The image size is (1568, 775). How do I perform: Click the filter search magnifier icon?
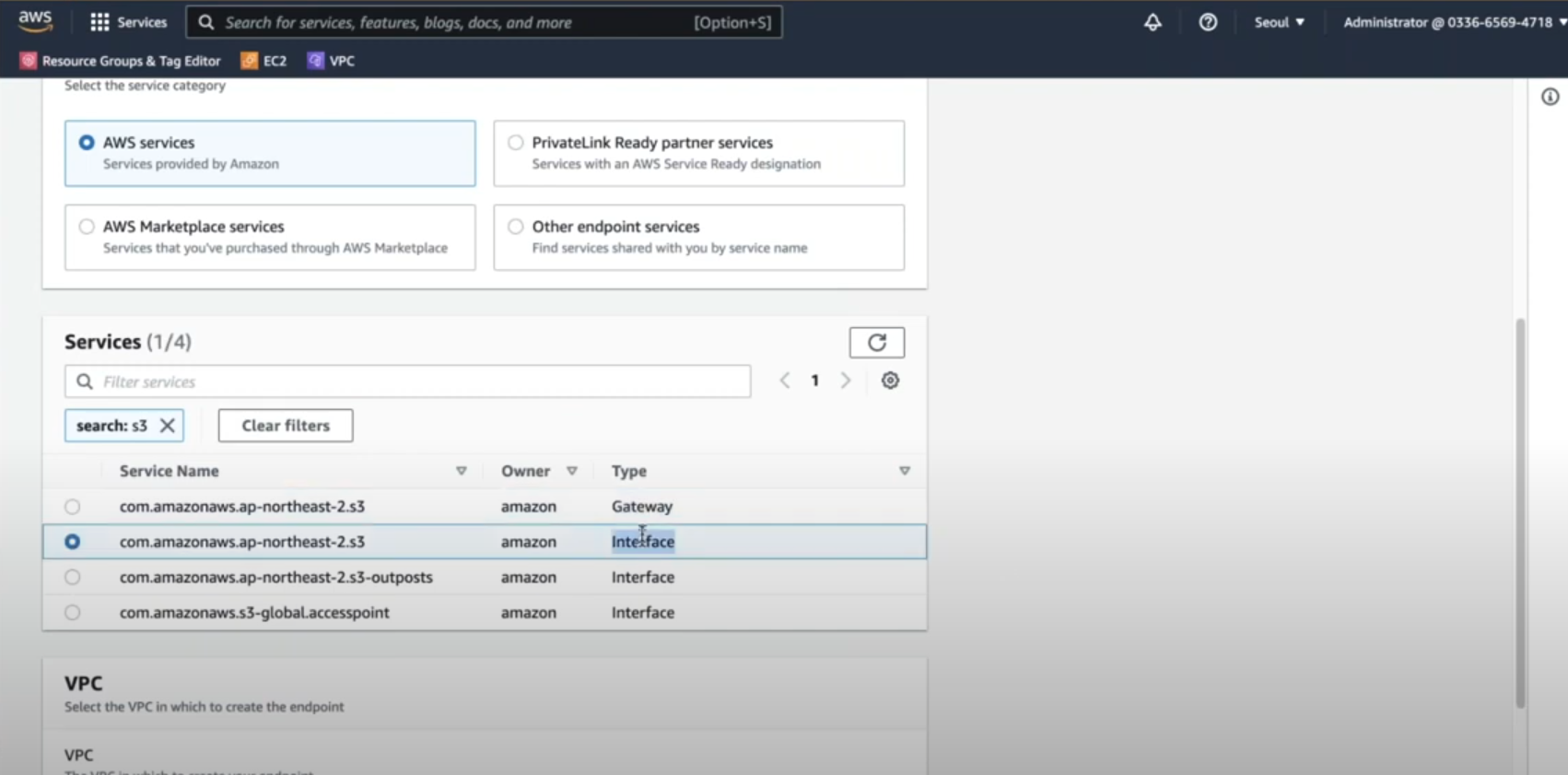point(85,382)
